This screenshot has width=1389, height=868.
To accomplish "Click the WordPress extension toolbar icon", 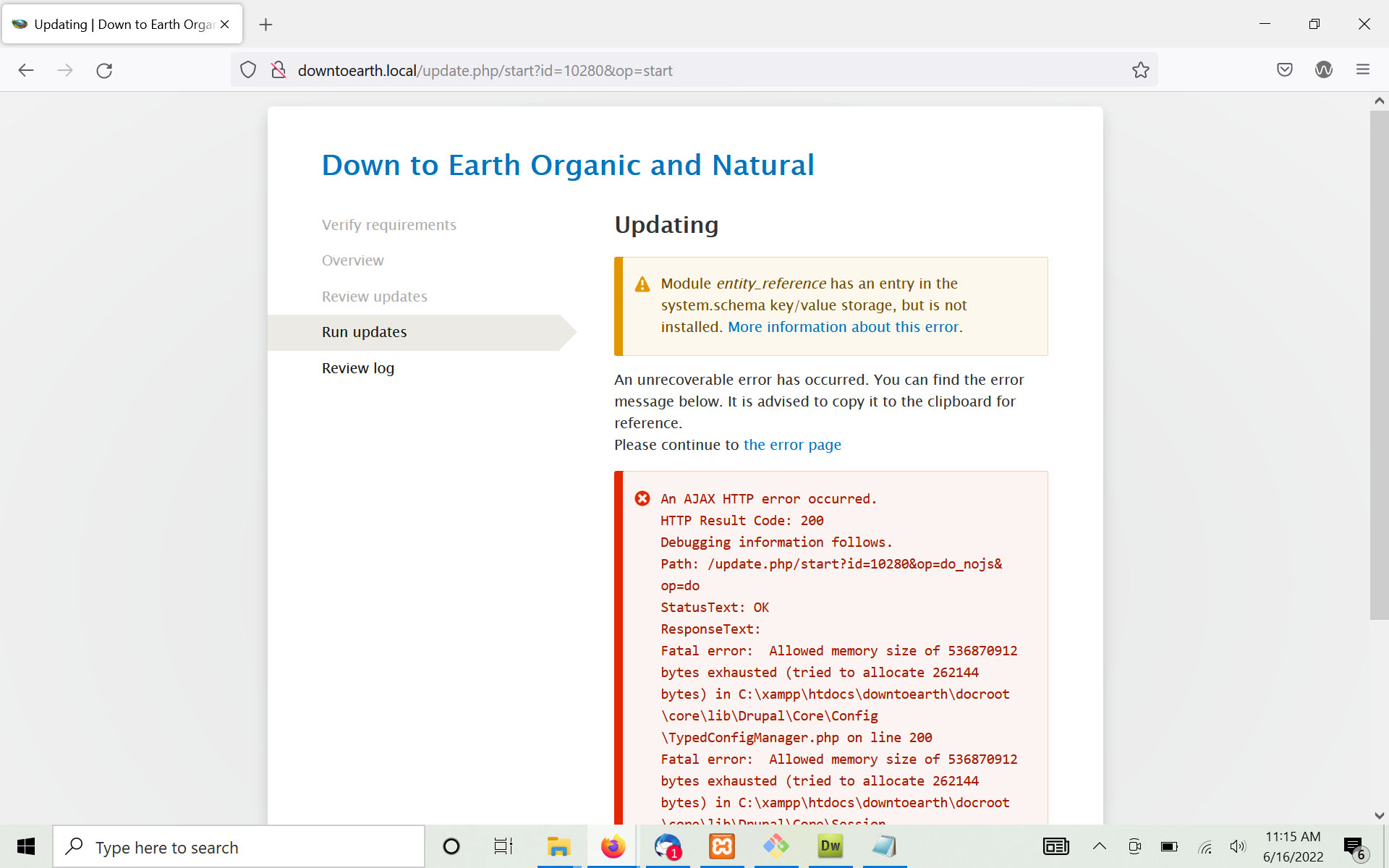I will 1323,70.
